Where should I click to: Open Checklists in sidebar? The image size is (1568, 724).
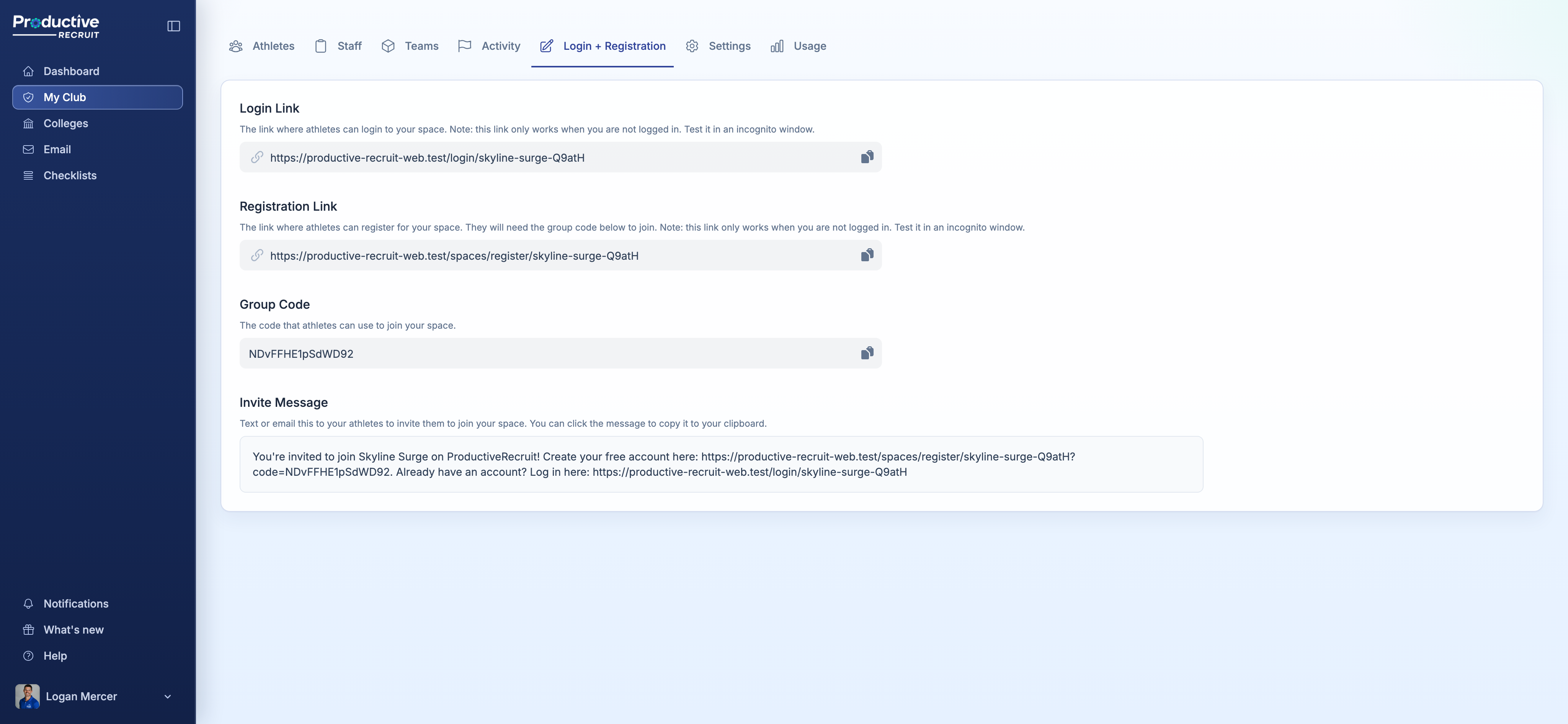pos(97,175)
